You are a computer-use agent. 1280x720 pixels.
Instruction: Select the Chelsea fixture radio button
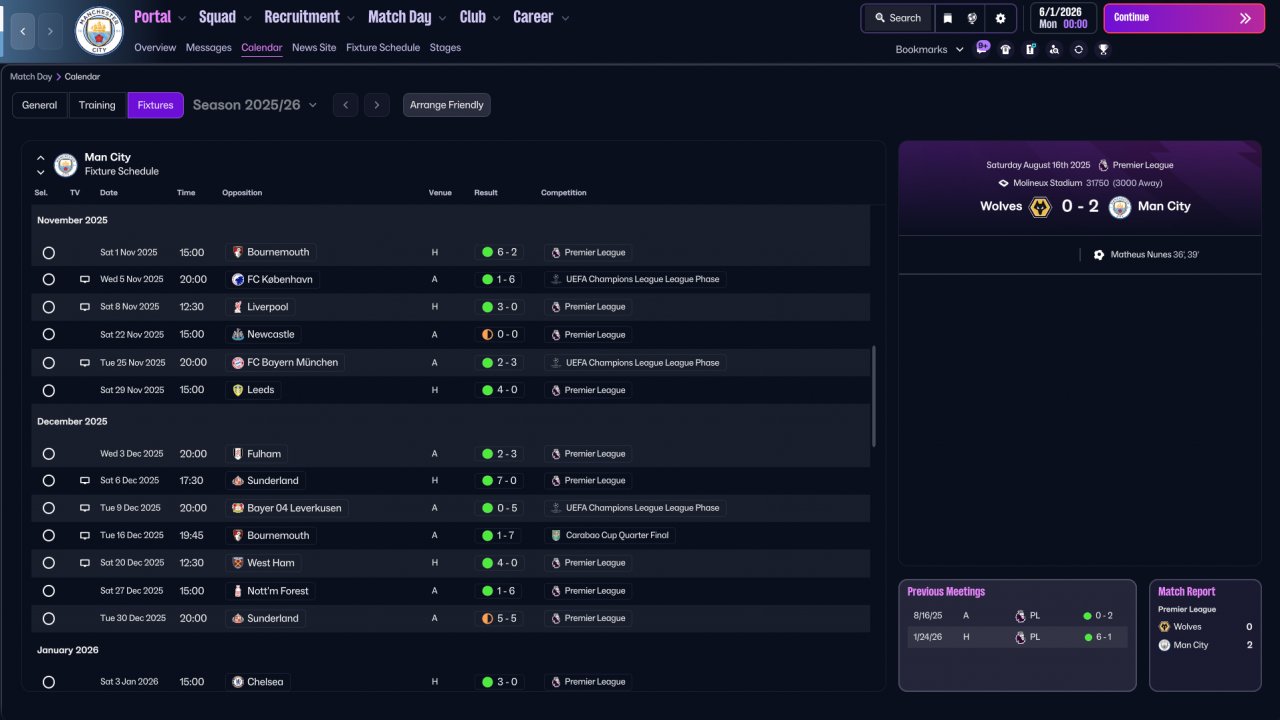tap(48, 682)
